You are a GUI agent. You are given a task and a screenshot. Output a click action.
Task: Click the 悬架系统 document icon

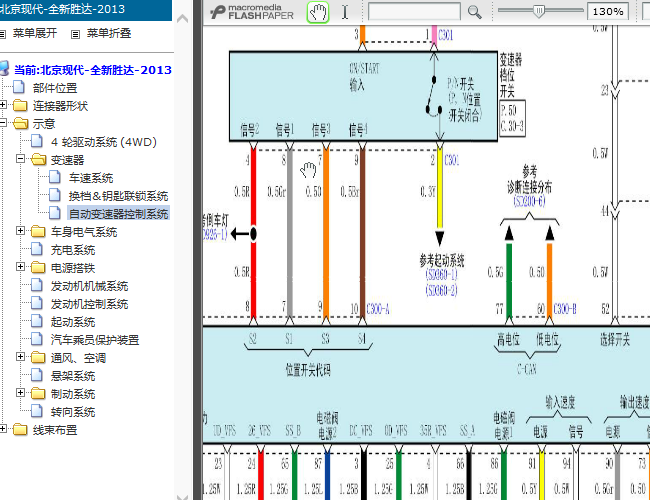click(x=36, y=375)
